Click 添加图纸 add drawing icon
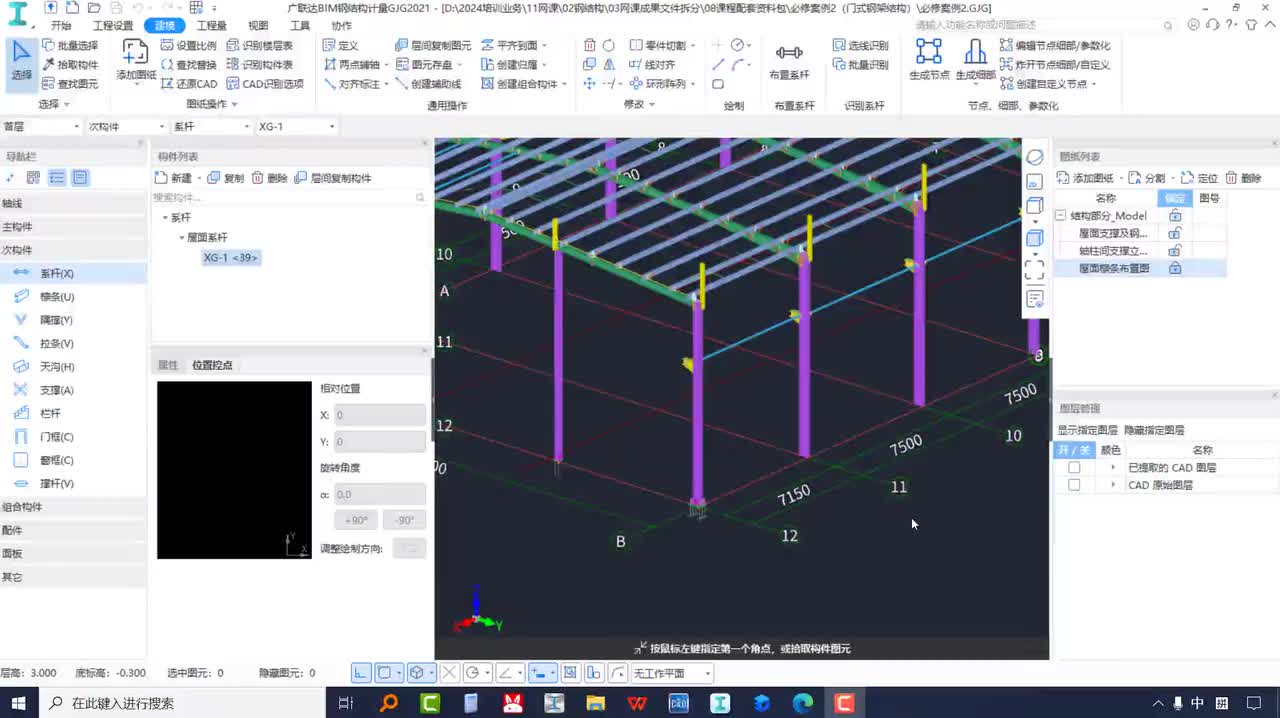 click(135, 51)
